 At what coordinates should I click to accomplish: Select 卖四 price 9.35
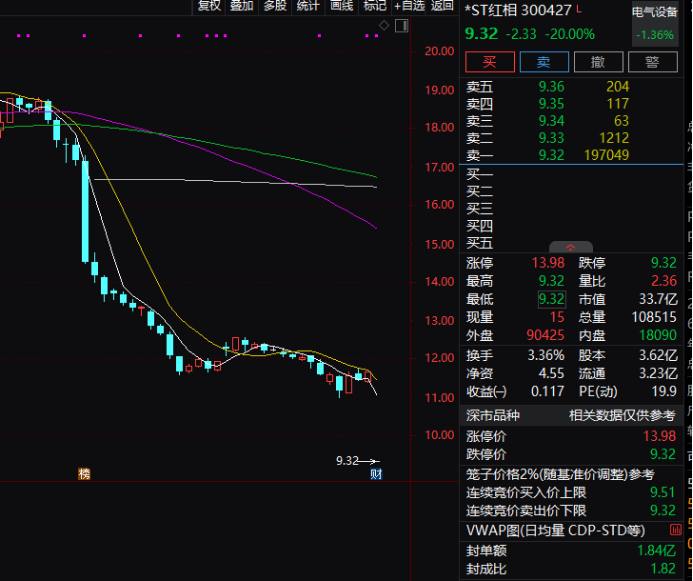coord(551,104)
